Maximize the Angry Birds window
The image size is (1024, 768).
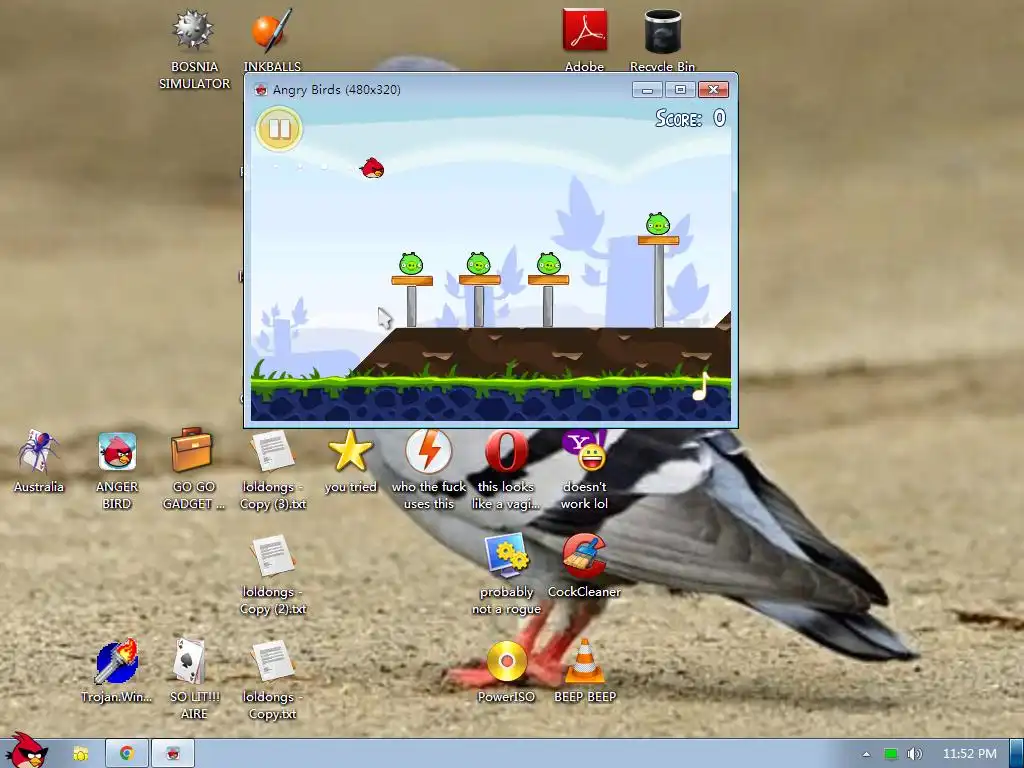point(680,89)
